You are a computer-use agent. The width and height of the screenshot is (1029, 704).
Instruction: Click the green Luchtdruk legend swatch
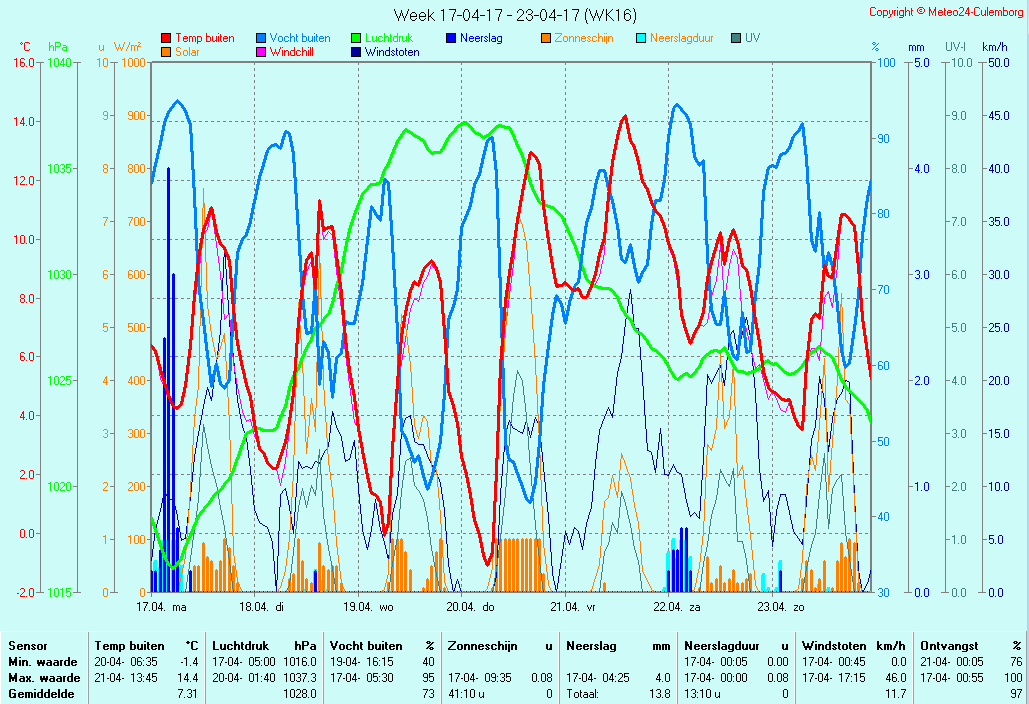click(x=356, y=38)
